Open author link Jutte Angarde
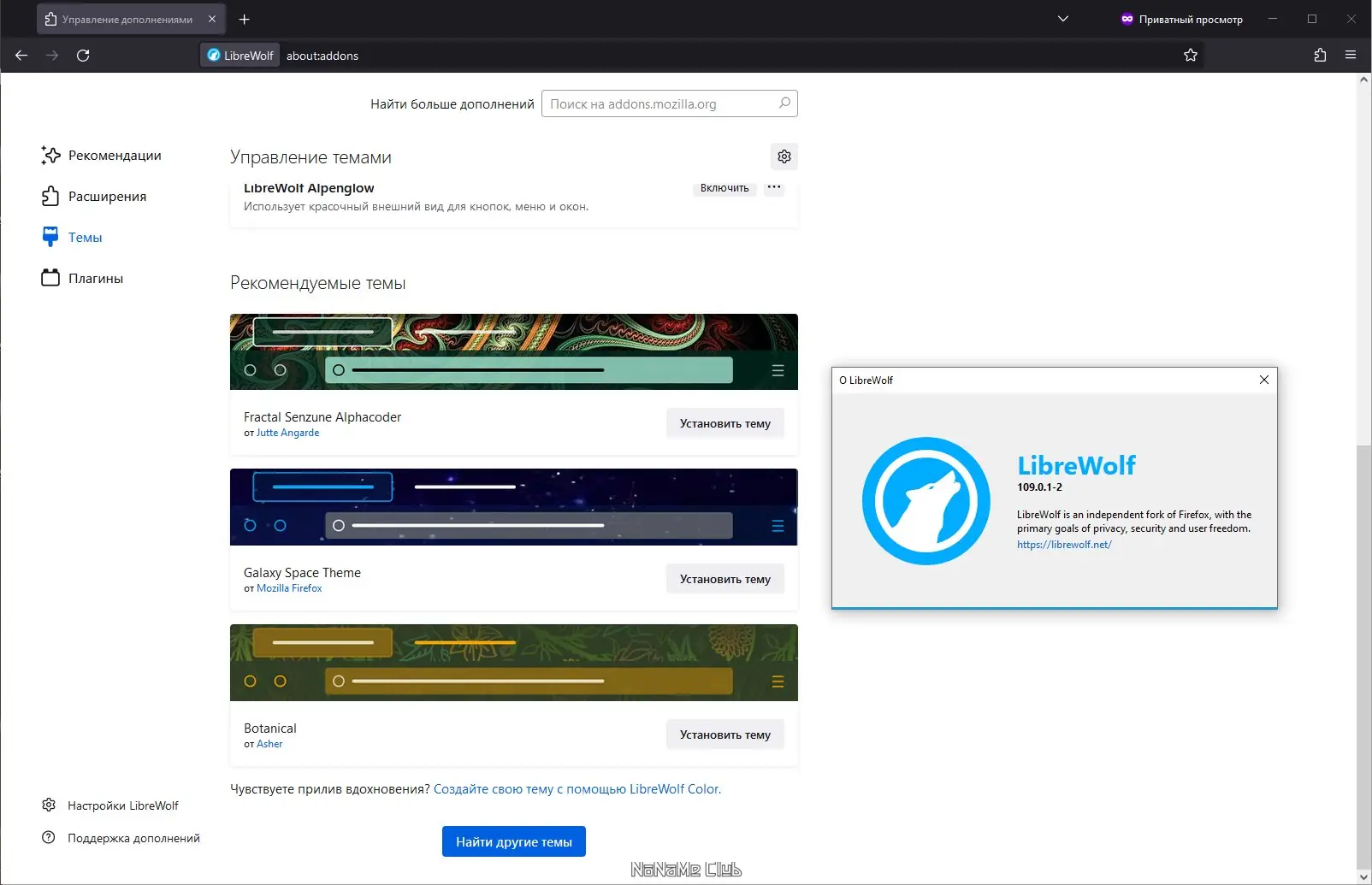1372x885 pixels. [x=288, y=433]
